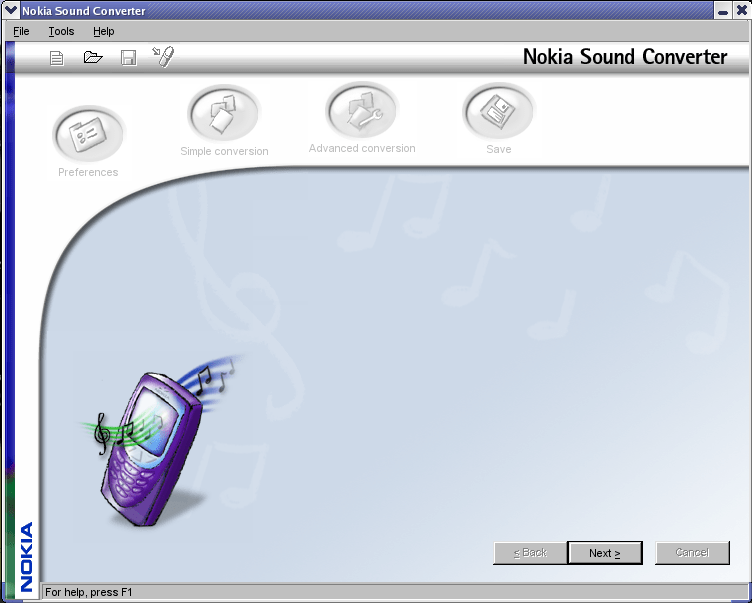Minimize the Nokia Sound Converter window
This screenshot has width=752, height=603.
tap(723, 11)
